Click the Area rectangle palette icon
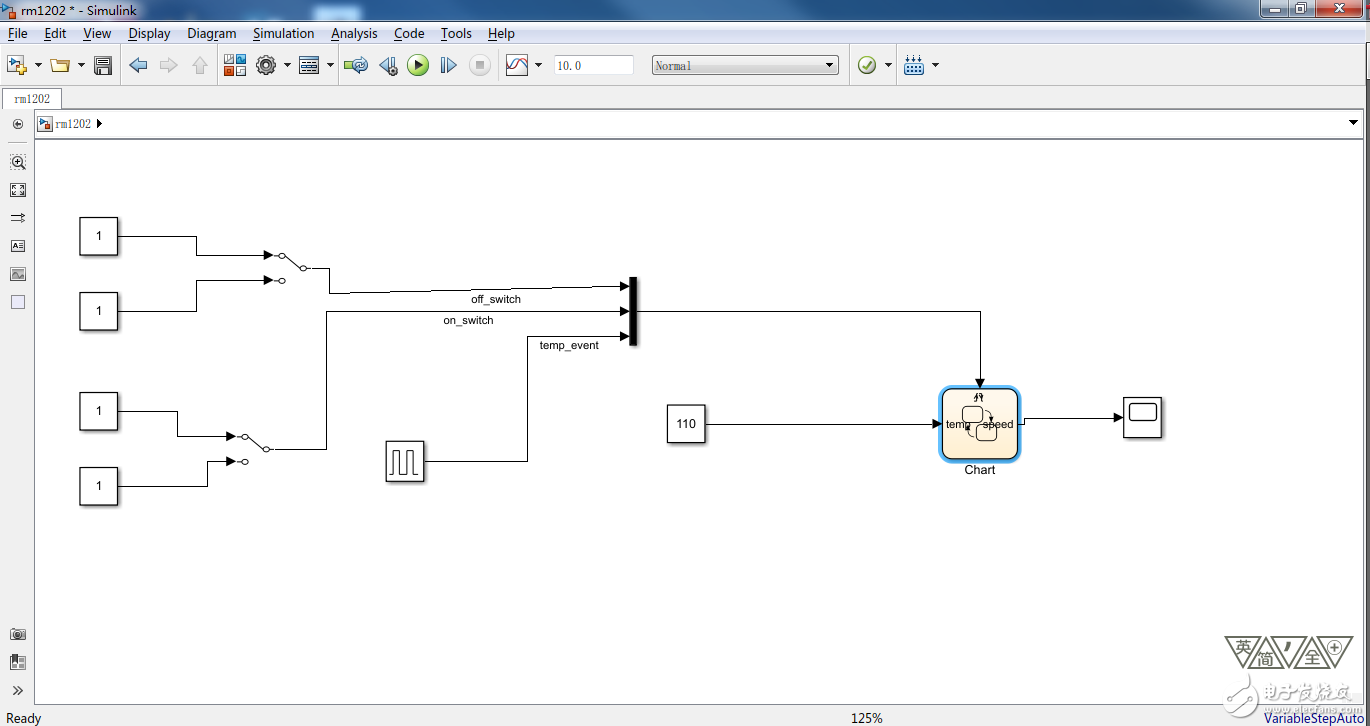The width and height of the screenshot is (1370, 726). [17, 302]
